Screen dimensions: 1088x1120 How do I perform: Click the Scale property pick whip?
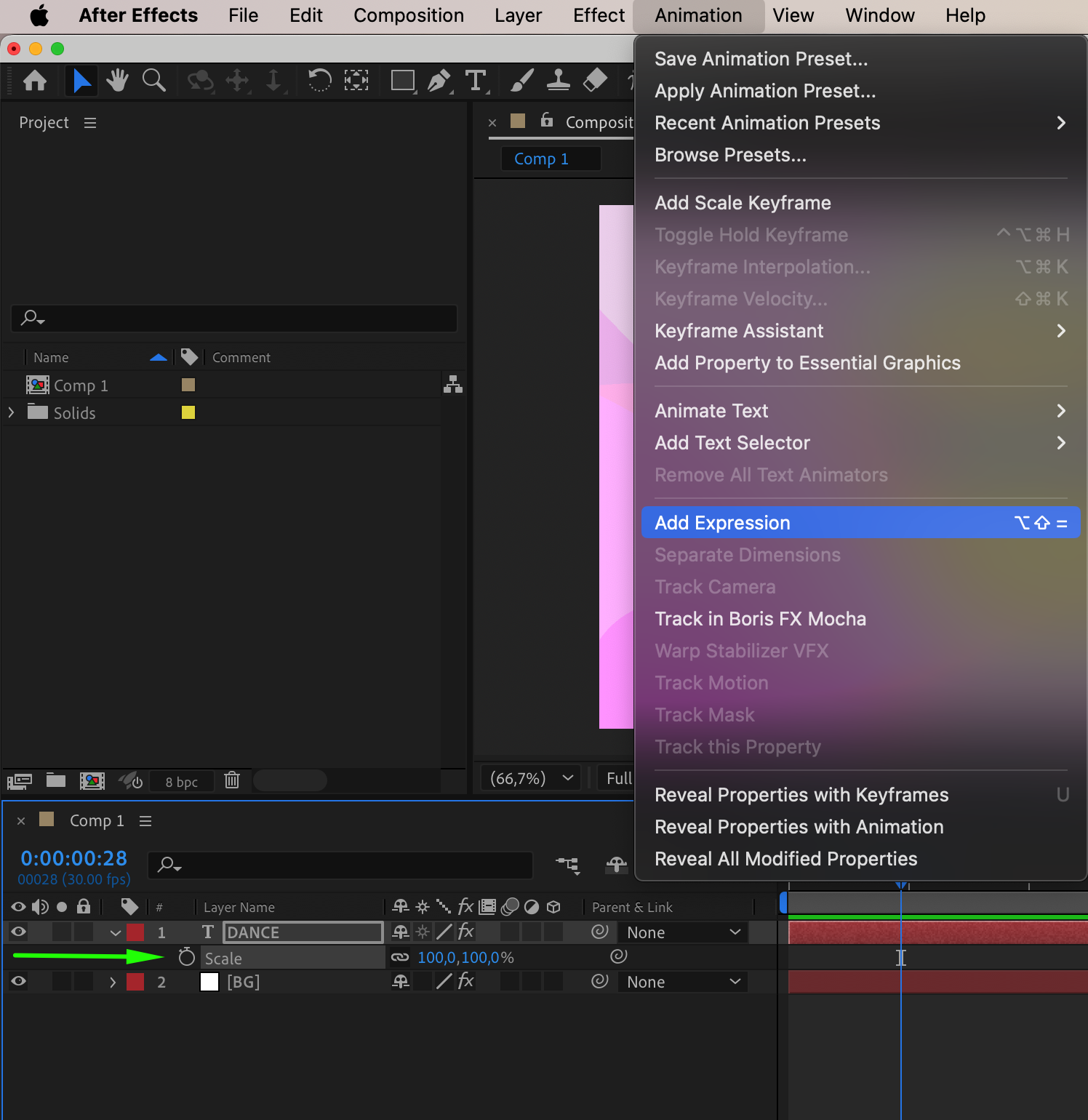tap(618, 956)
